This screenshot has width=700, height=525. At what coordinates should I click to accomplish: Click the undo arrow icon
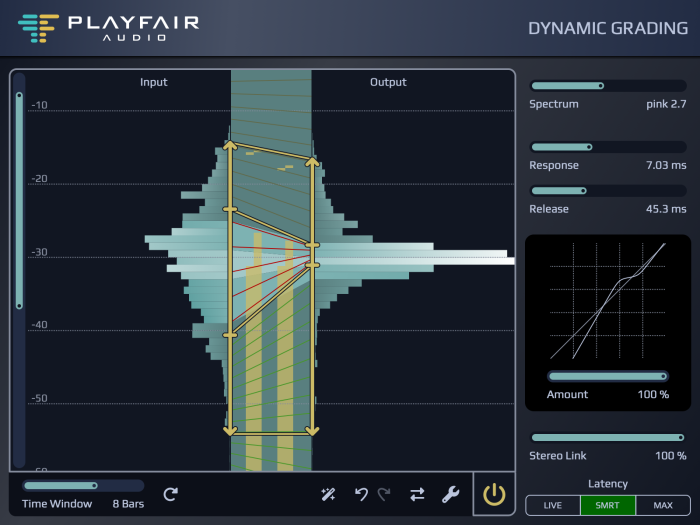[361, 494]
